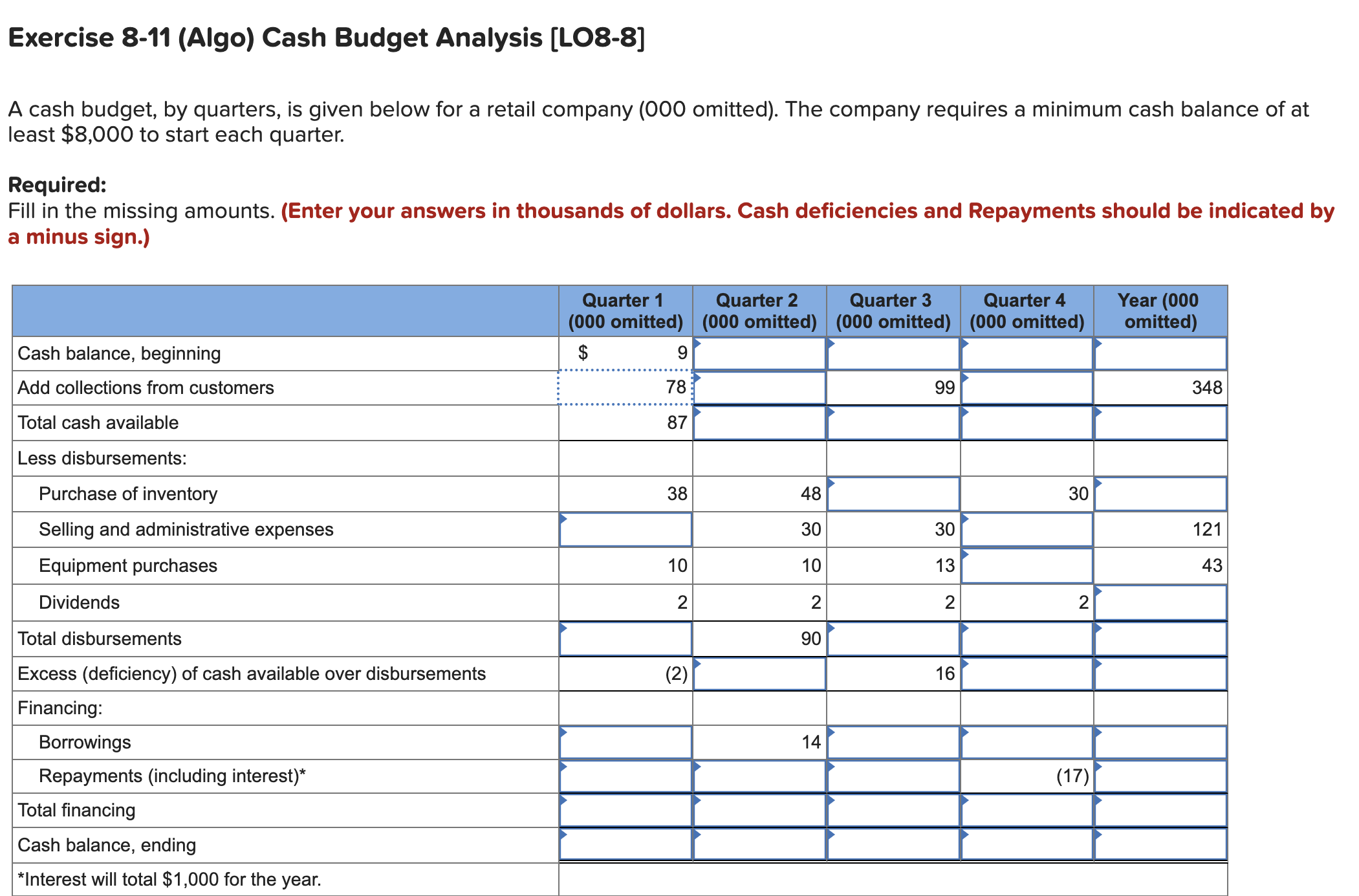The height and width of the screenshot is (896, 1359).
Task: Click Quarter 3 total cash available cell
Action: tap(893, 422)
